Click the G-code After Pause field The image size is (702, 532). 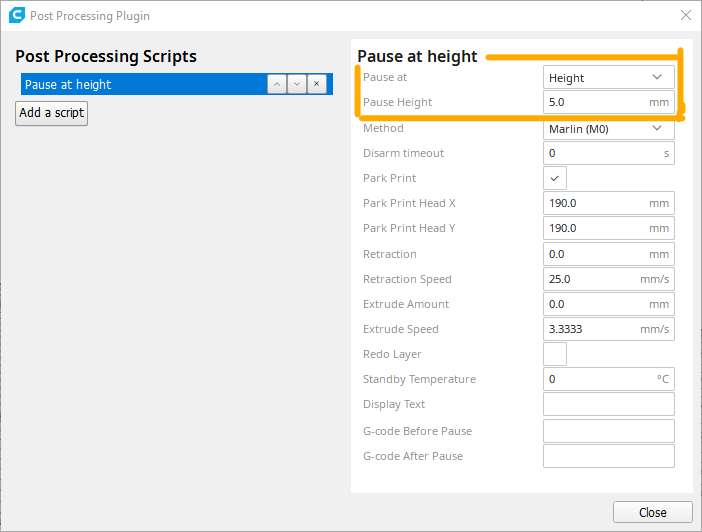click(609, 456)
